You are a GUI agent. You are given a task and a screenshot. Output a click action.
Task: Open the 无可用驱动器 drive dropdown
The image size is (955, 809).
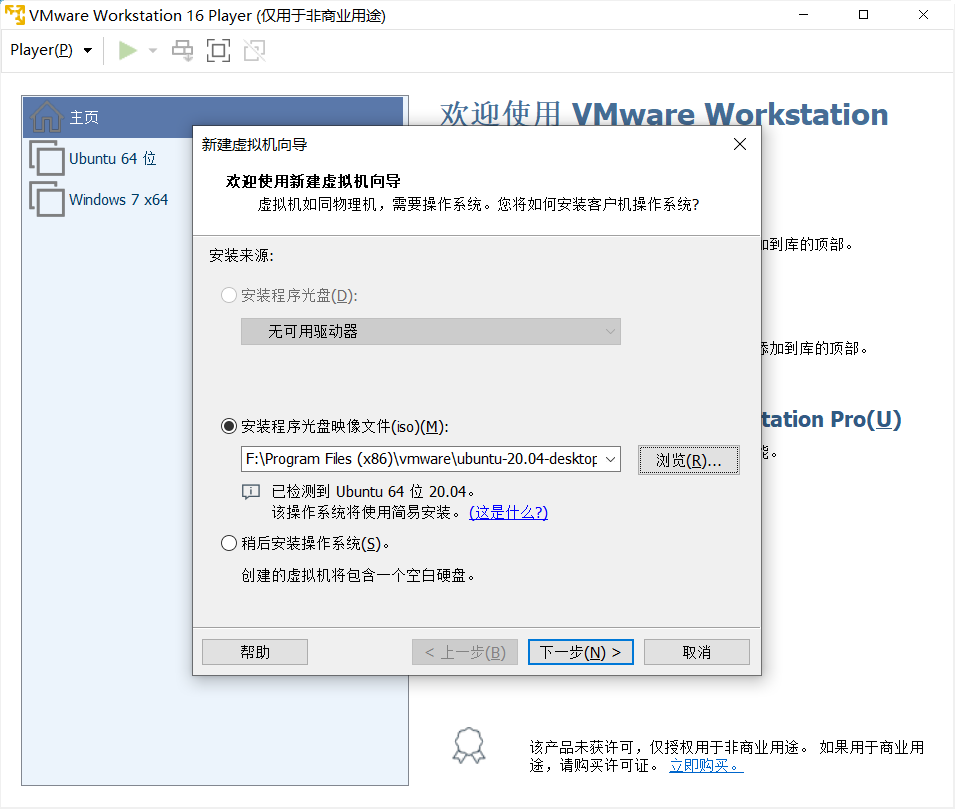[431, 331]
